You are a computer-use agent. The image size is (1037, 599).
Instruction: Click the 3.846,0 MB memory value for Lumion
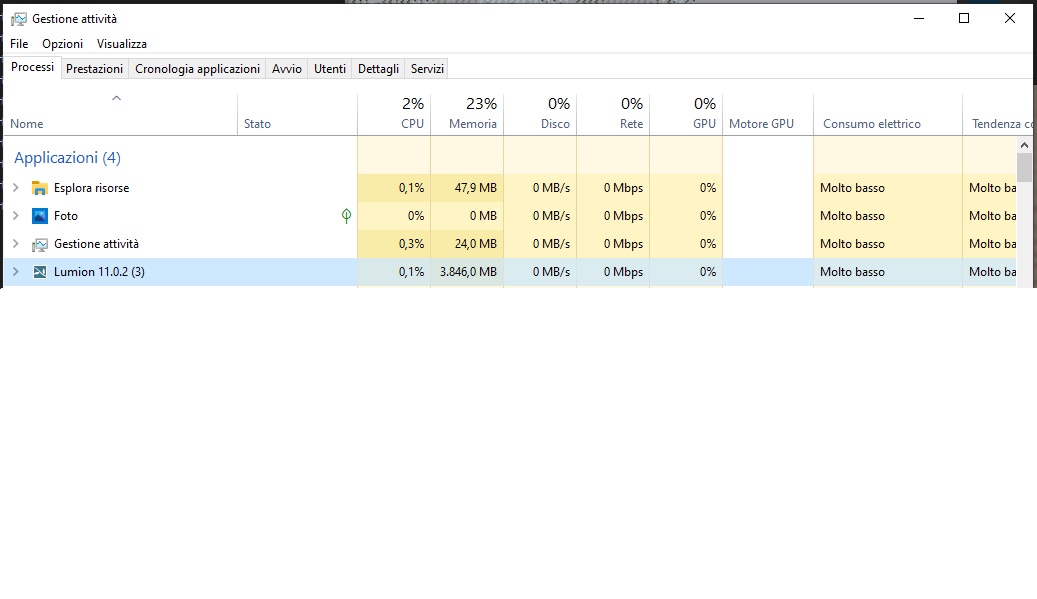468,272
